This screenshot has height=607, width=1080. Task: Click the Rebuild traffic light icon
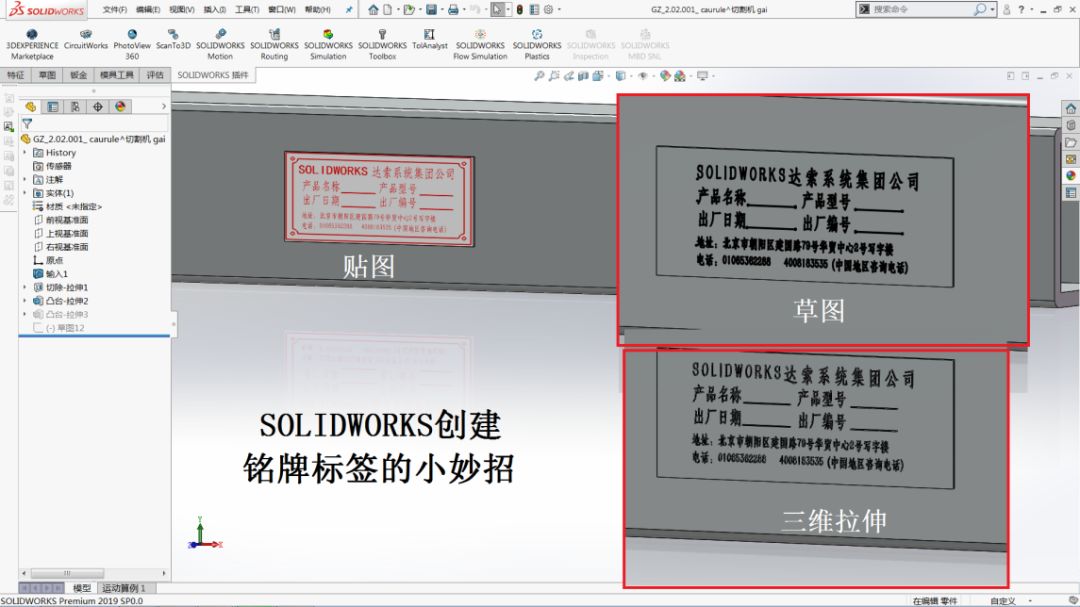tap(520, 10)
